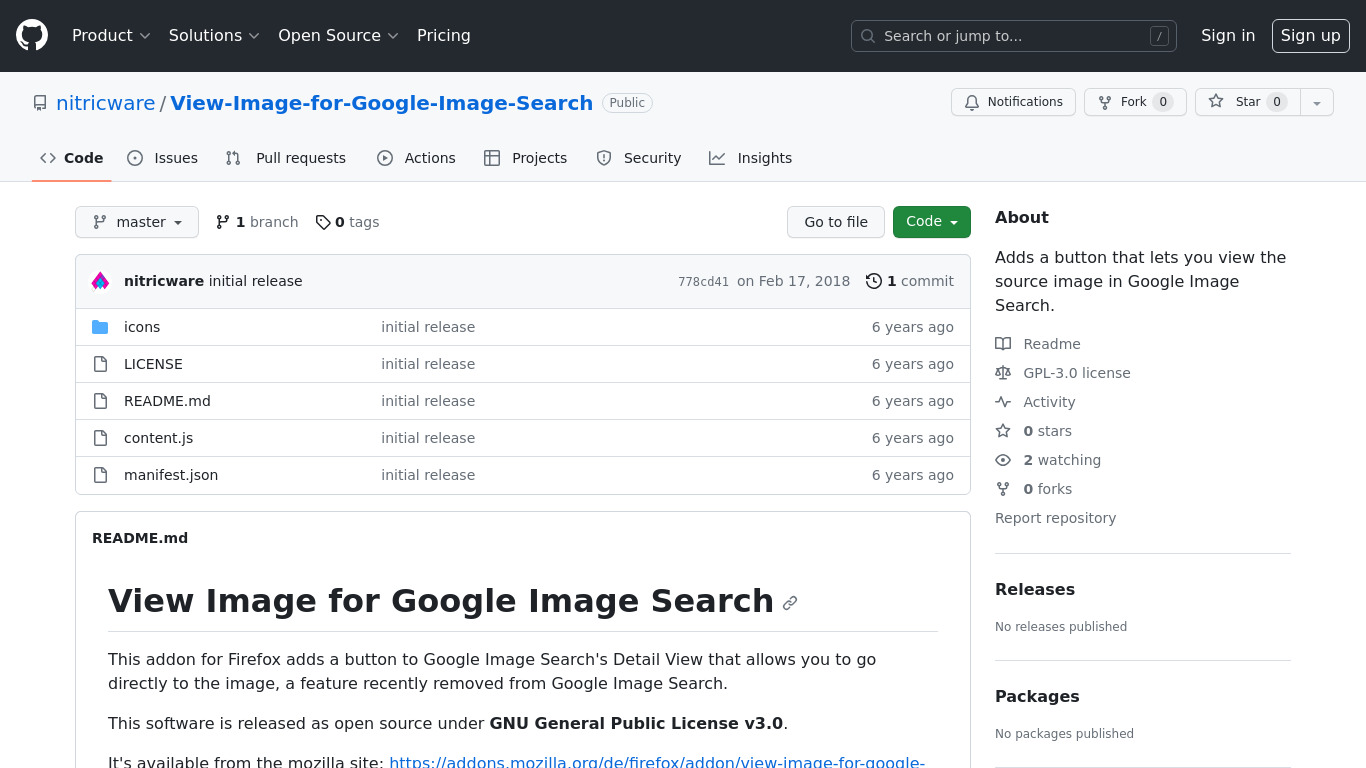Open the content.js file name
The height and width of the screenshot is (768, 1366).
(158, 438)
